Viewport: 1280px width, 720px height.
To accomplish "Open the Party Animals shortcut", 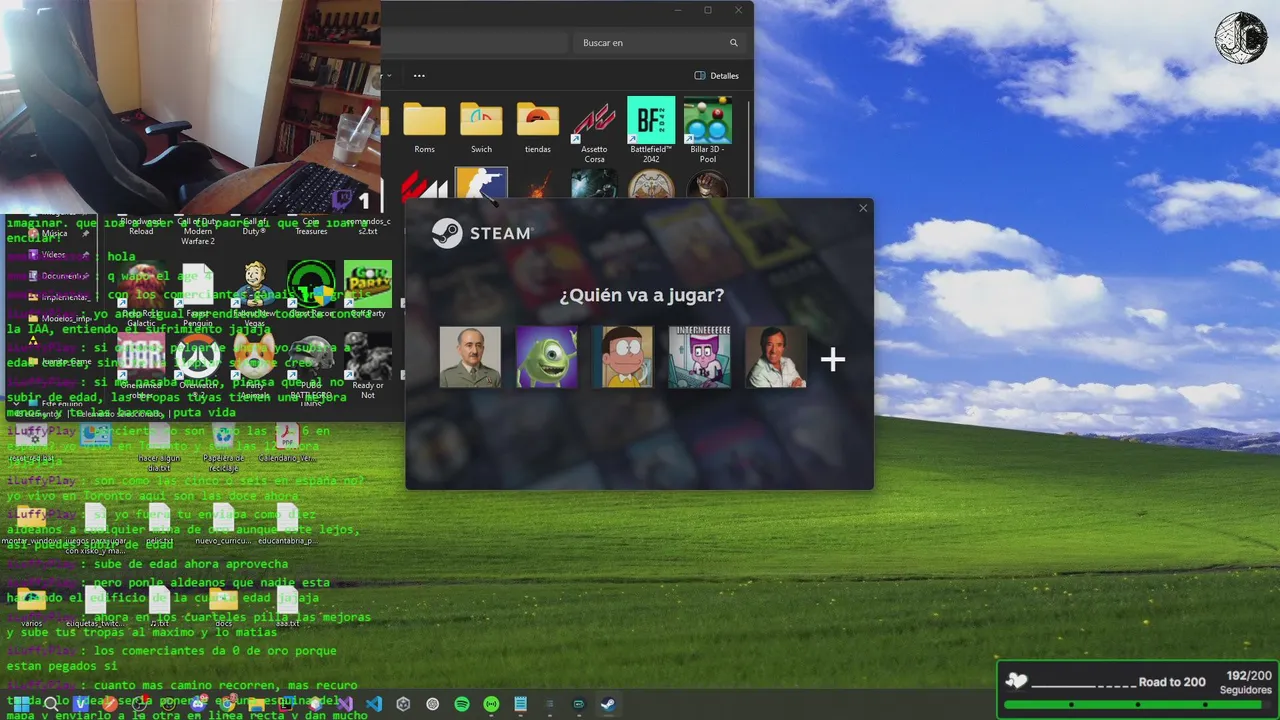I will click(x=253, y=366).
